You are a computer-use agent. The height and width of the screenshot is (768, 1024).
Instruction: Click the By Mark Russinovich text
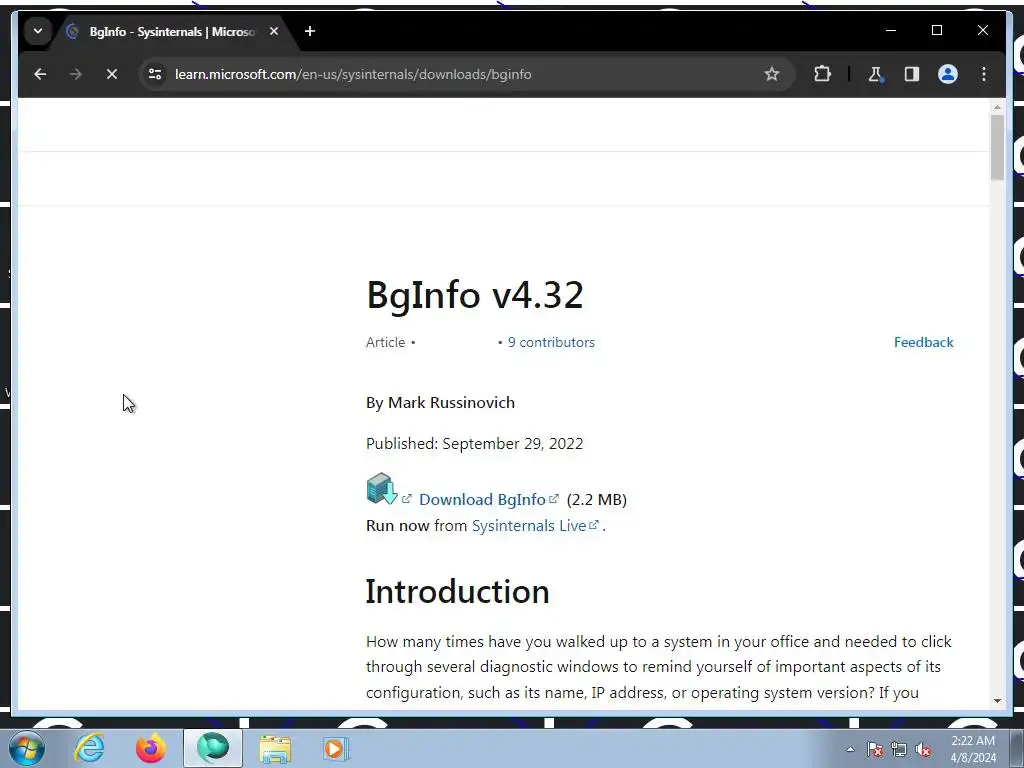[440, 402]
